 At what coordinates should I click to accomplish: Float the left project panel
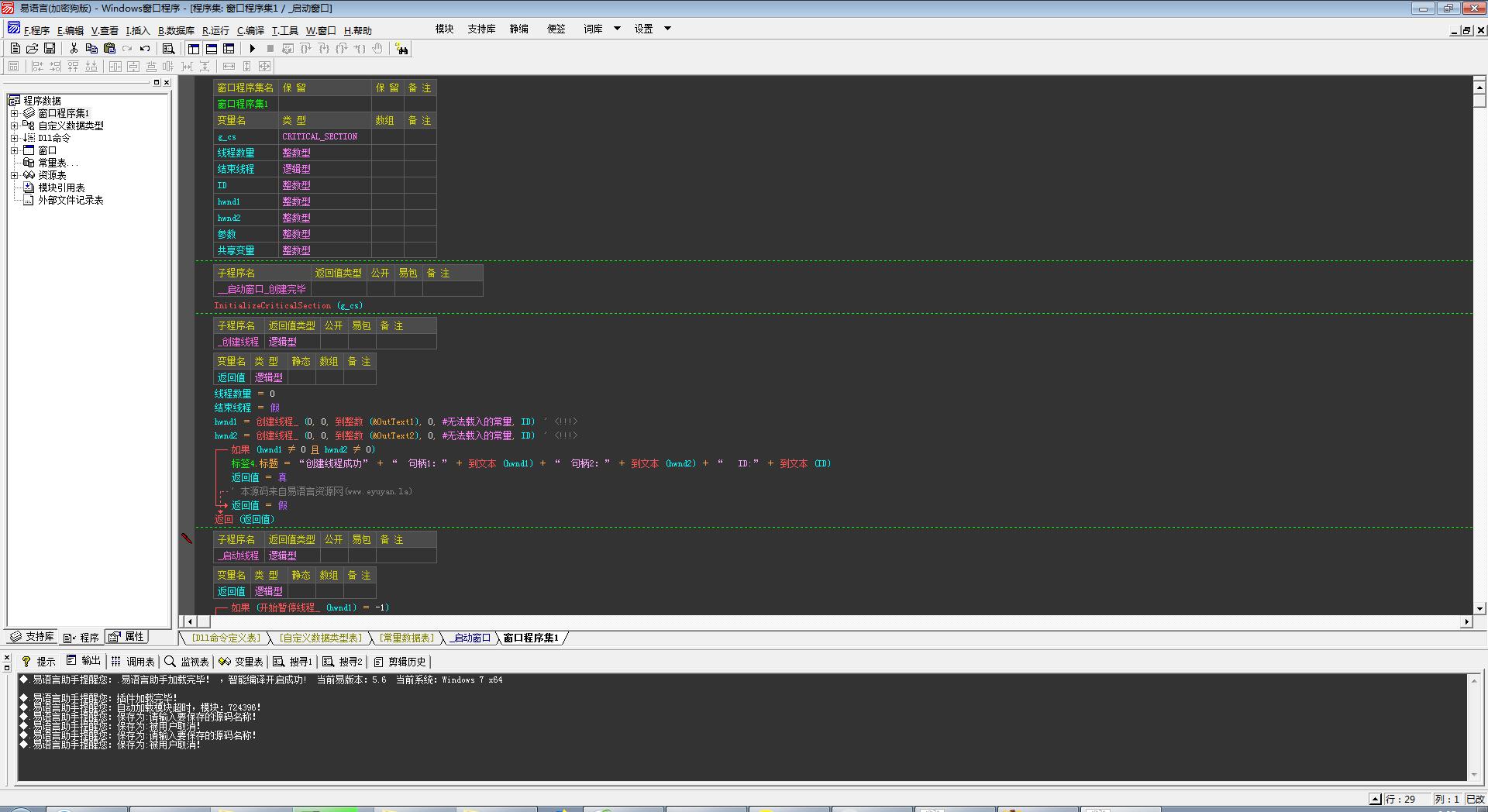pyautogui.click(x=157, y=82)
